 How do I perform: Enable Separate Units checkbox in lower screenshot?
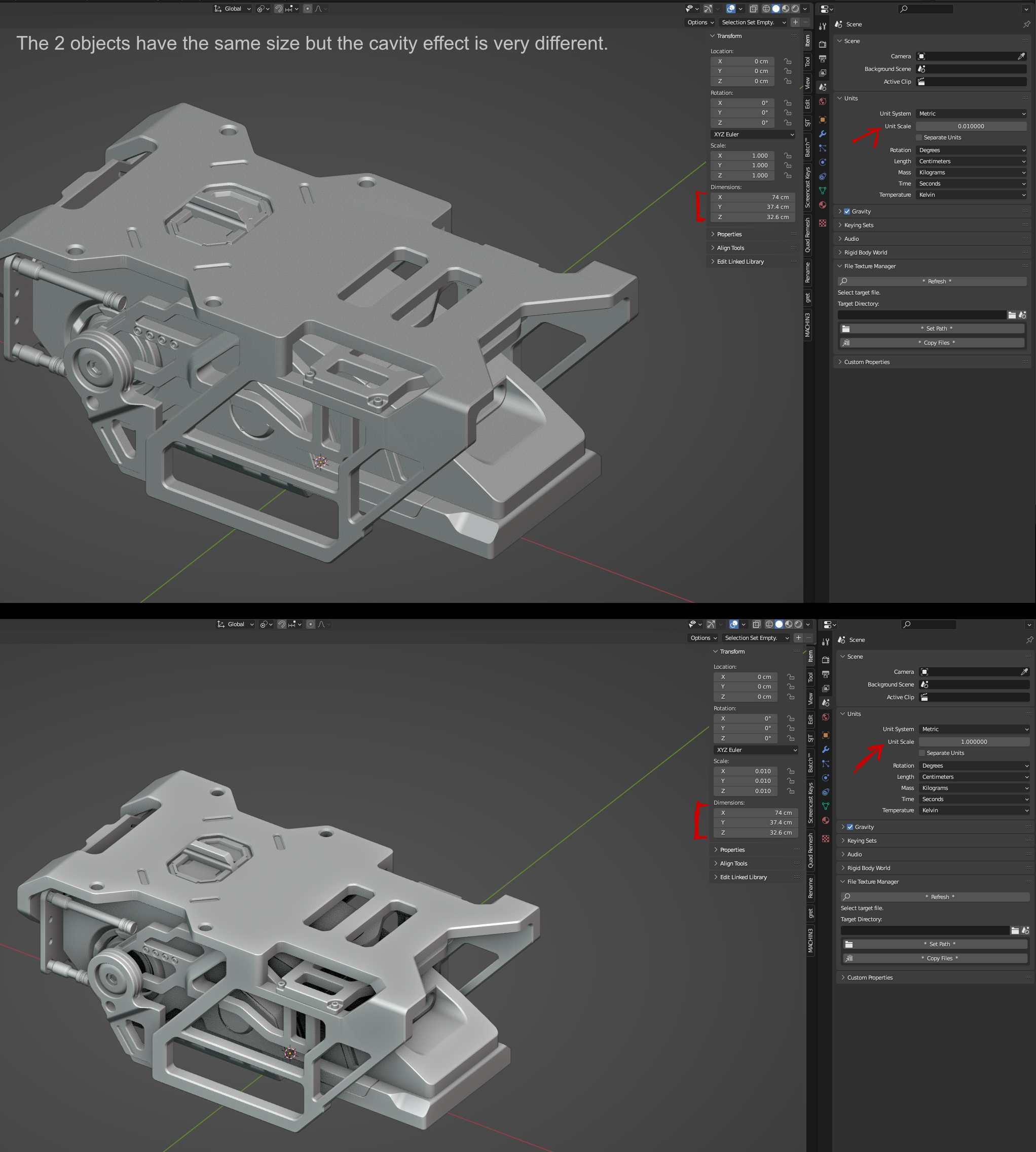922,753
